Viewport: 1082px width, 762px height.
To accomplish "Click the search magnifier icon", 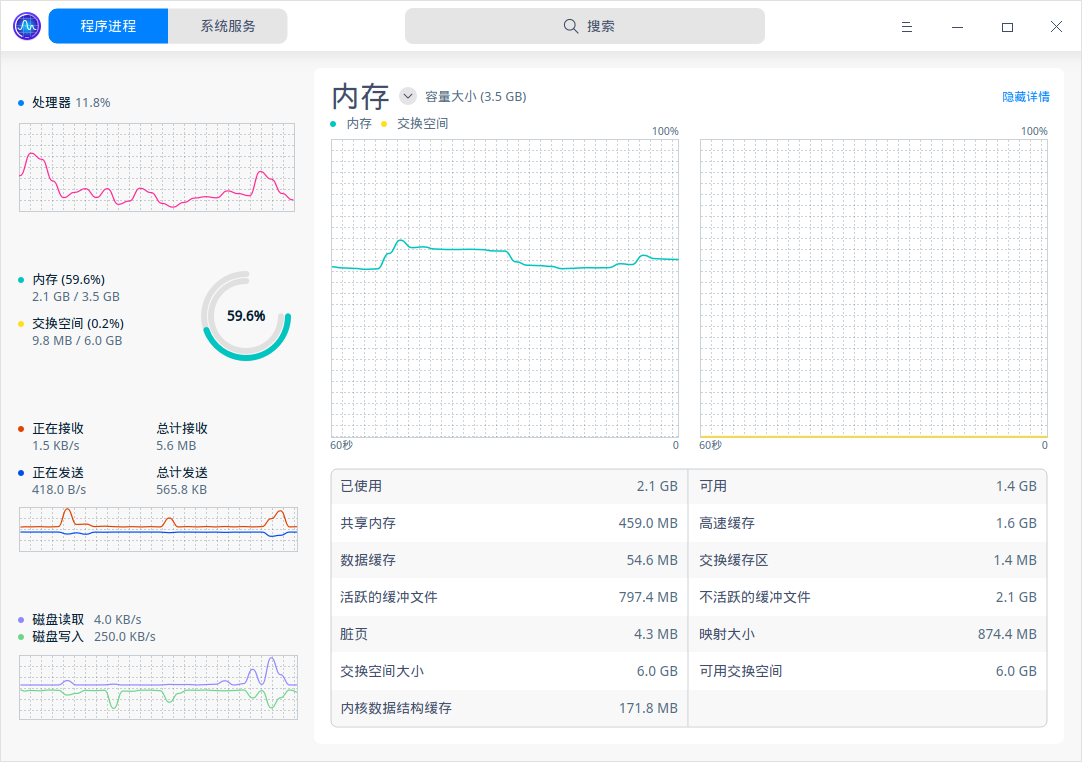I will (570, 26).
